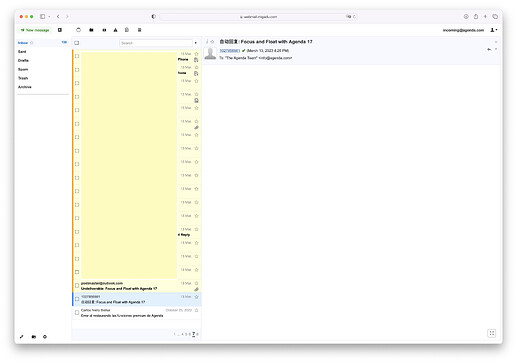Open the hamburger more actions toolbar icon
The image size is (517, 363).
pyautogui.click(x=139, y=30)
